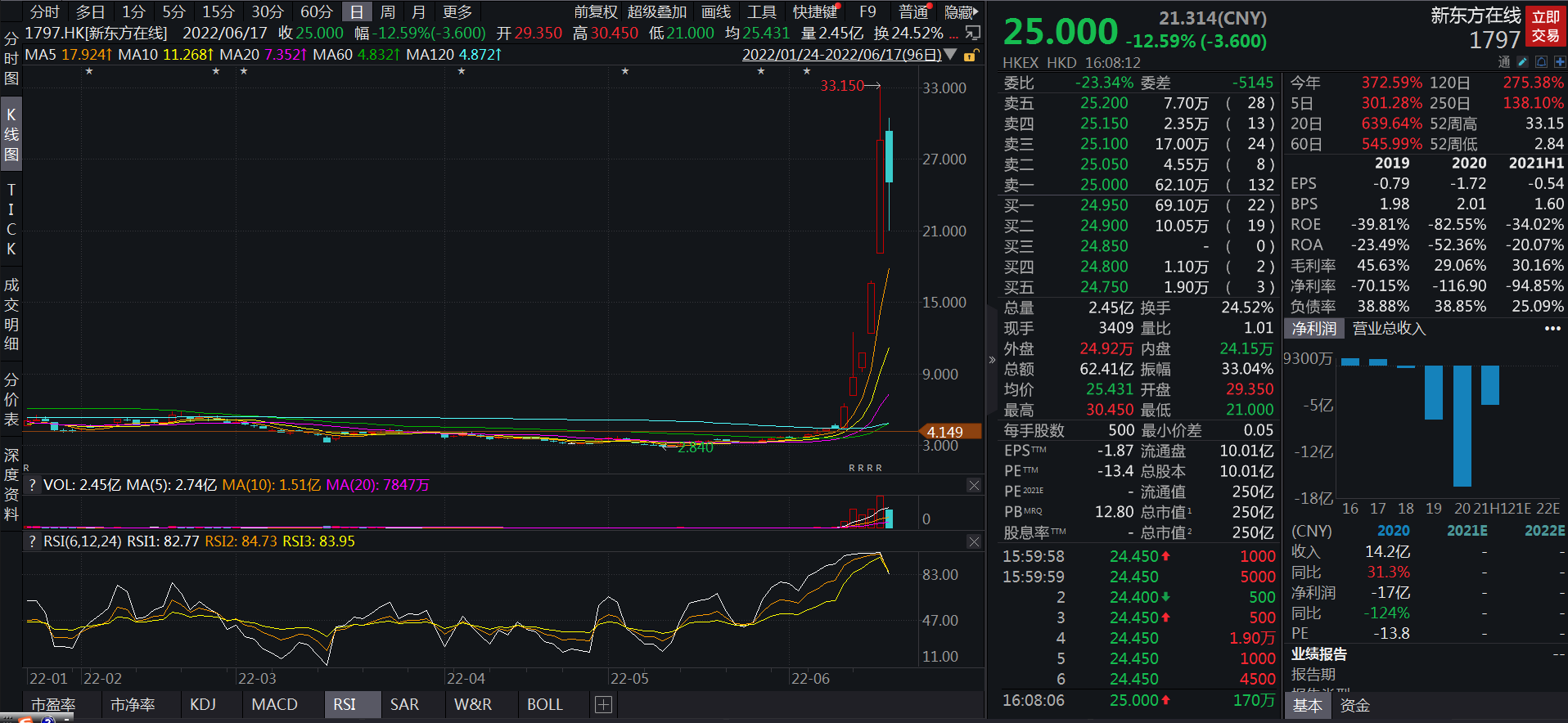Click the 16:08:06 trade tick row
This screenshot has height=723, width=1568.
pos(1139,700)
